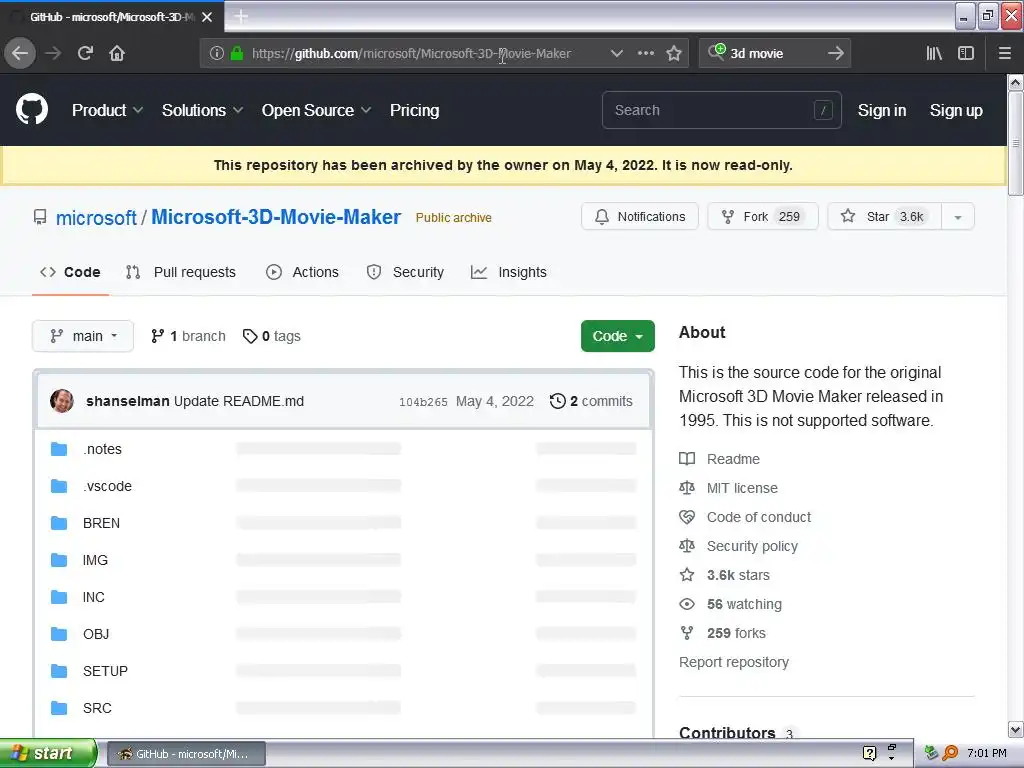
Task: Open the Readme link in About
Action: click(x=720, y=459)
